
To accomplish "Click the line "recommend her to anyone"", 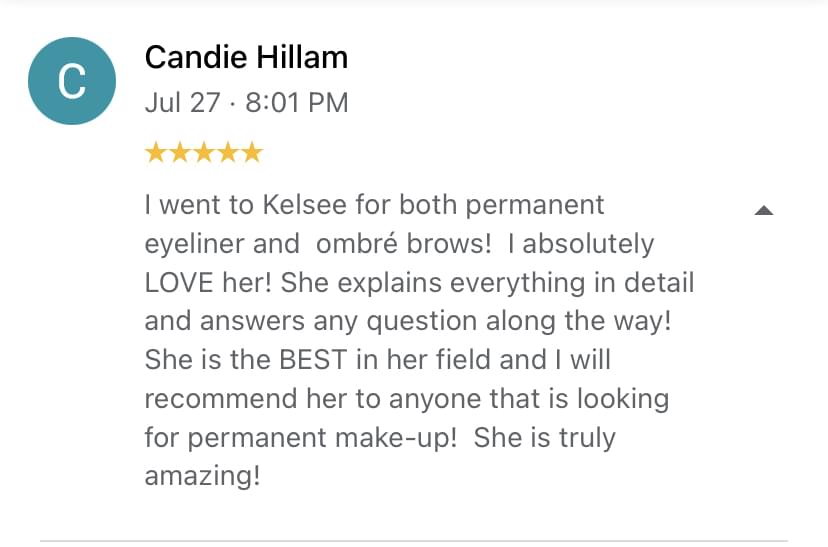I will pyautogui.click(x=406, y=398).
